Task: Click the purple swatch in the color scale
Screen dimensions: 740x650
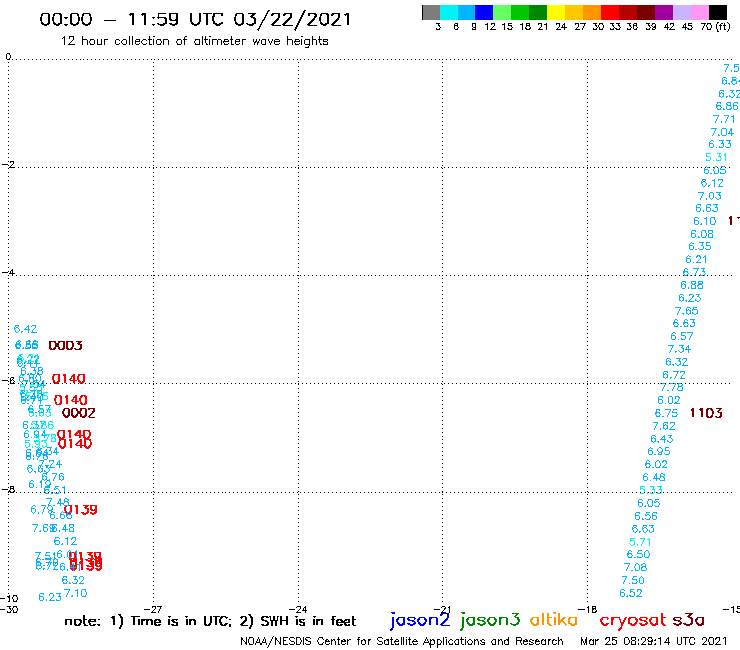Action: pyautogui.click(x=664, y=12)
